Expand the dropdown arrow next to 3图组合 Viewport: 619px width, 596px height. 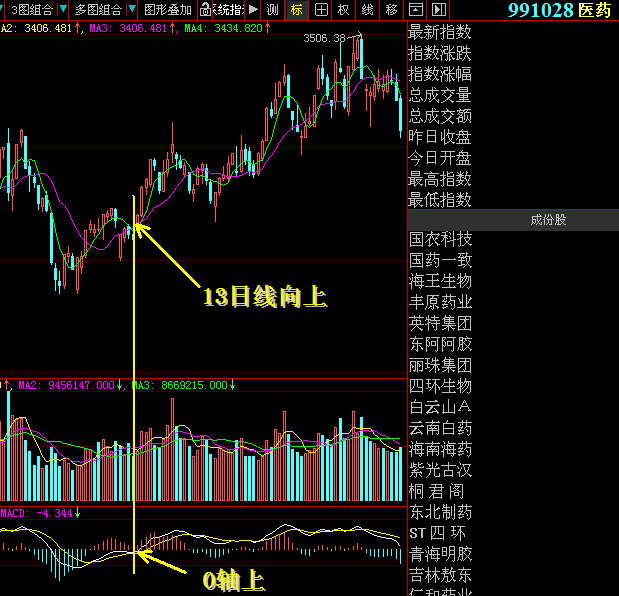click(63, 10)
